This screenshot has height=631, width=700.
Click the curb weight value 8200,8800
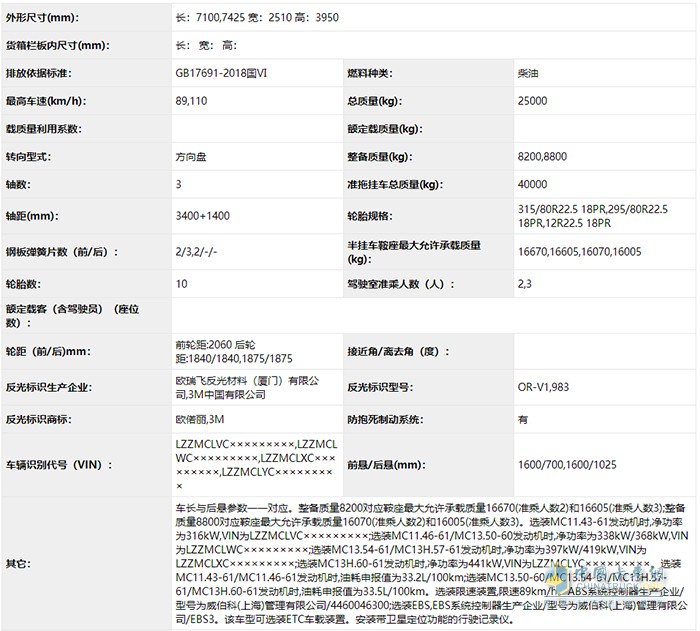pos(542,157)
